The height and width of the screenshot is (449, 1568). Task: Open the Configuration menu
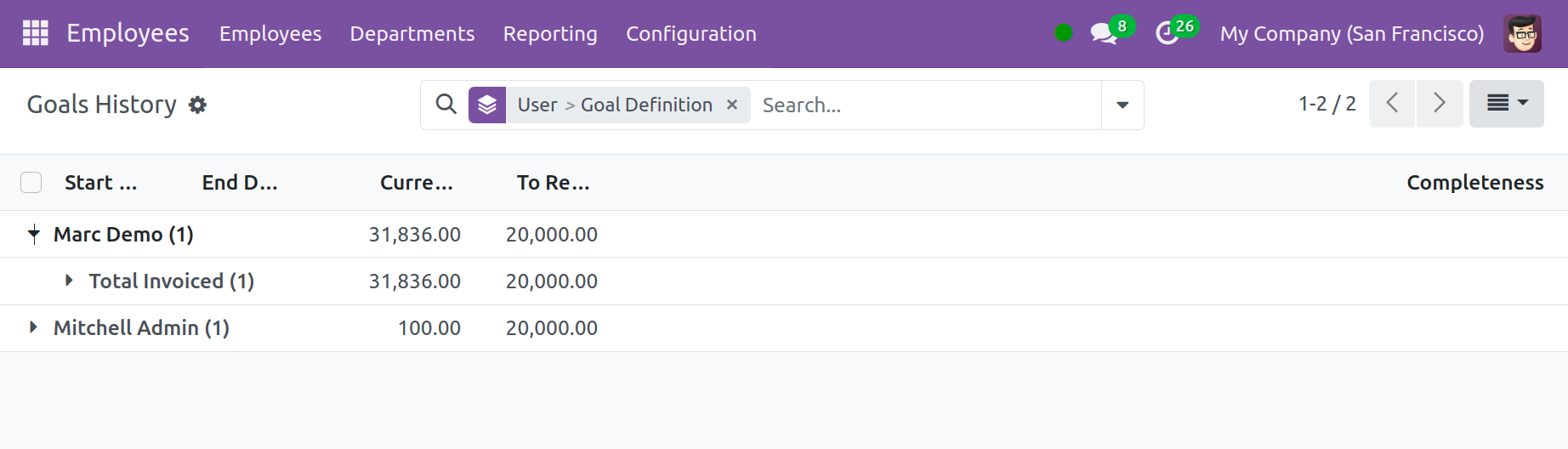tap(691, 34)
